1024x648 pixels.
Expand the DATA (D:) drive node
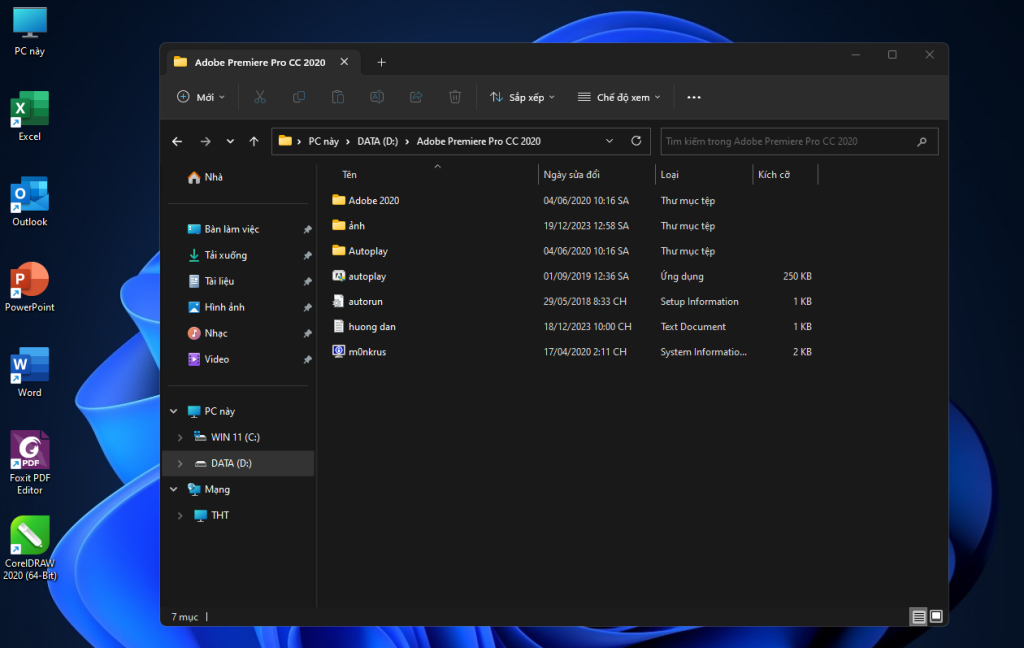(180, 463)
